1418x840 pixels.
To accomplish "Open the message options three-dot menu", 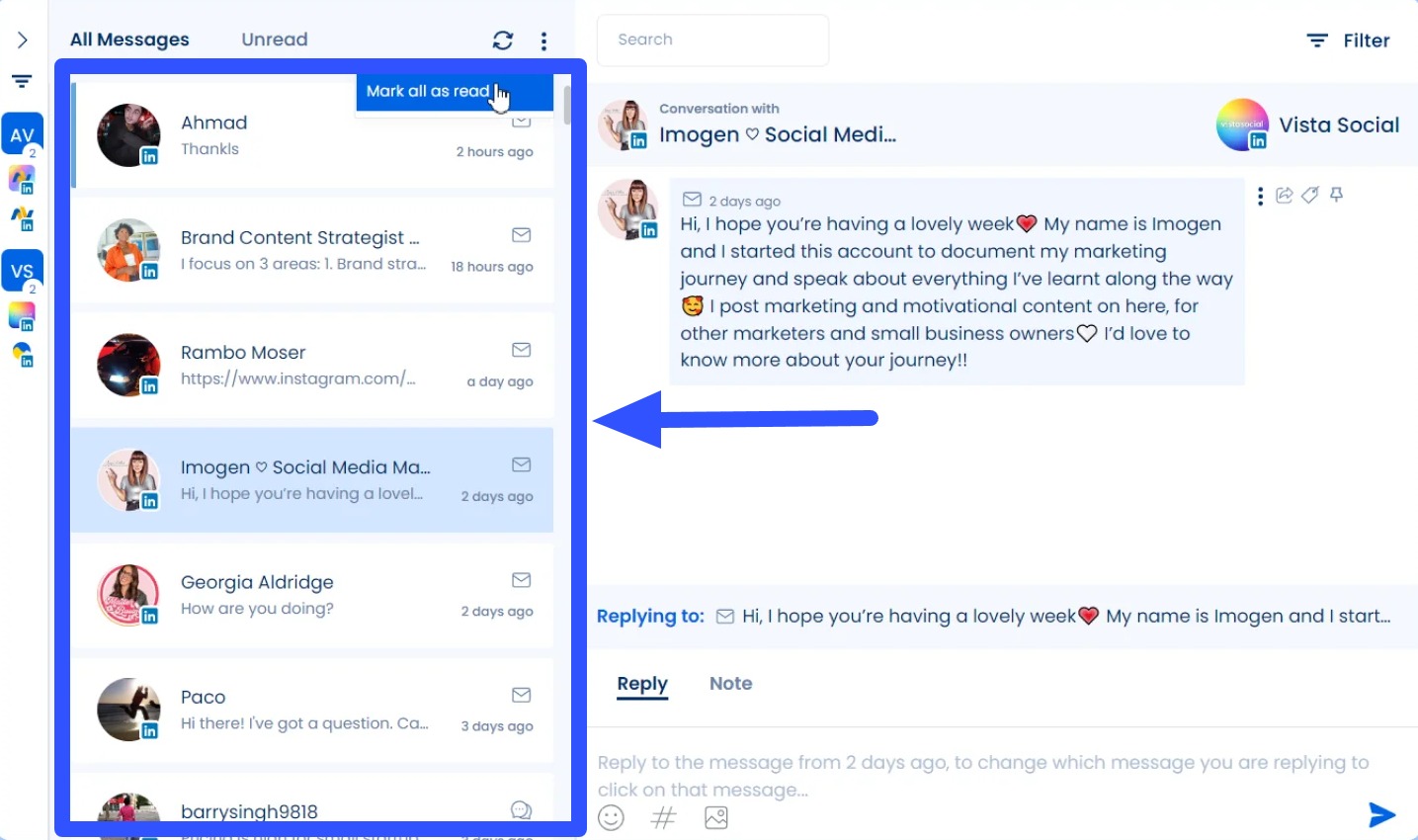I will [1260, 196].
